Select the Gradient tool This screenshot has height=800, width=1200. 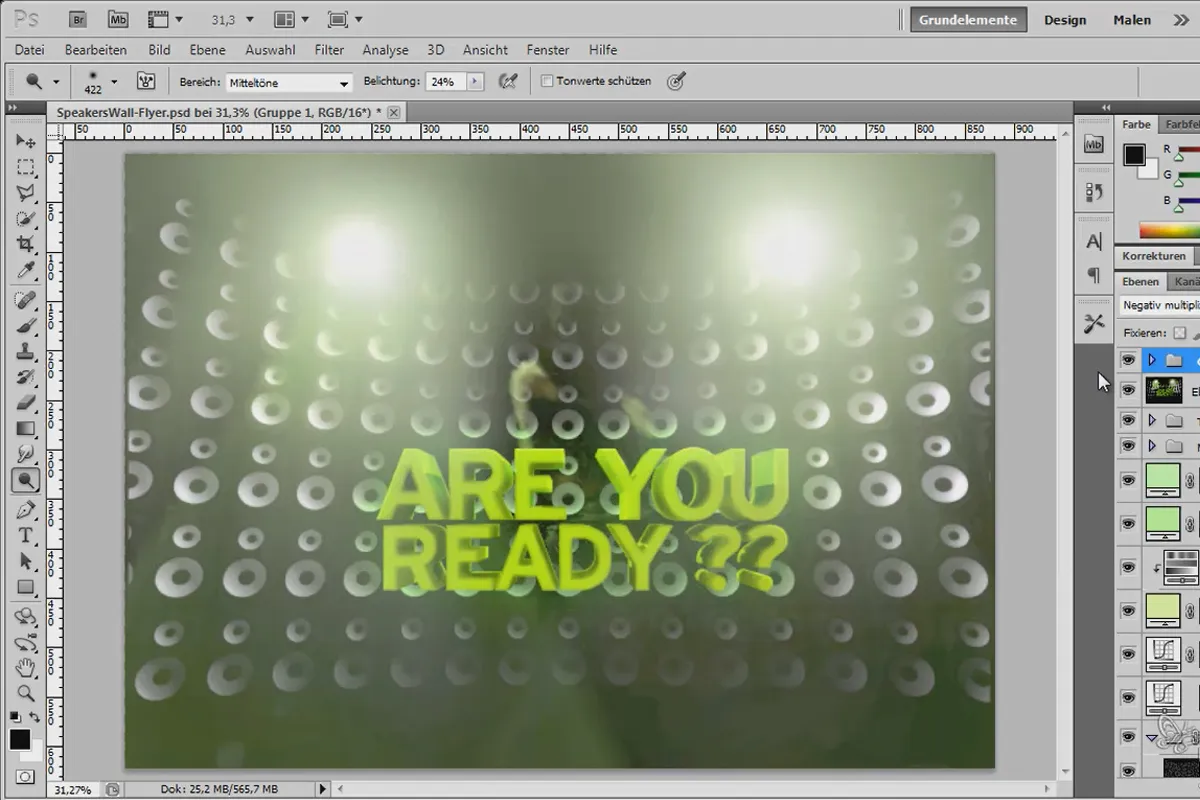coord(24,430)
